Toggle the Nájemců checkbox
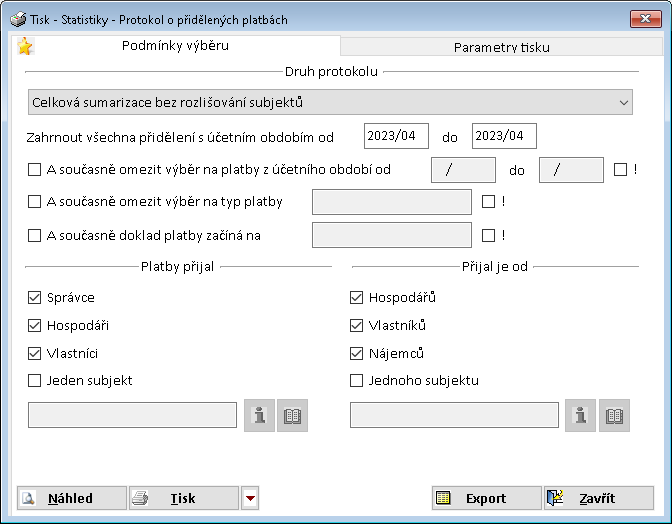Image resolution: width=672 pixels, height=524 pixels. pyautogui.click(x=357, y=353)
